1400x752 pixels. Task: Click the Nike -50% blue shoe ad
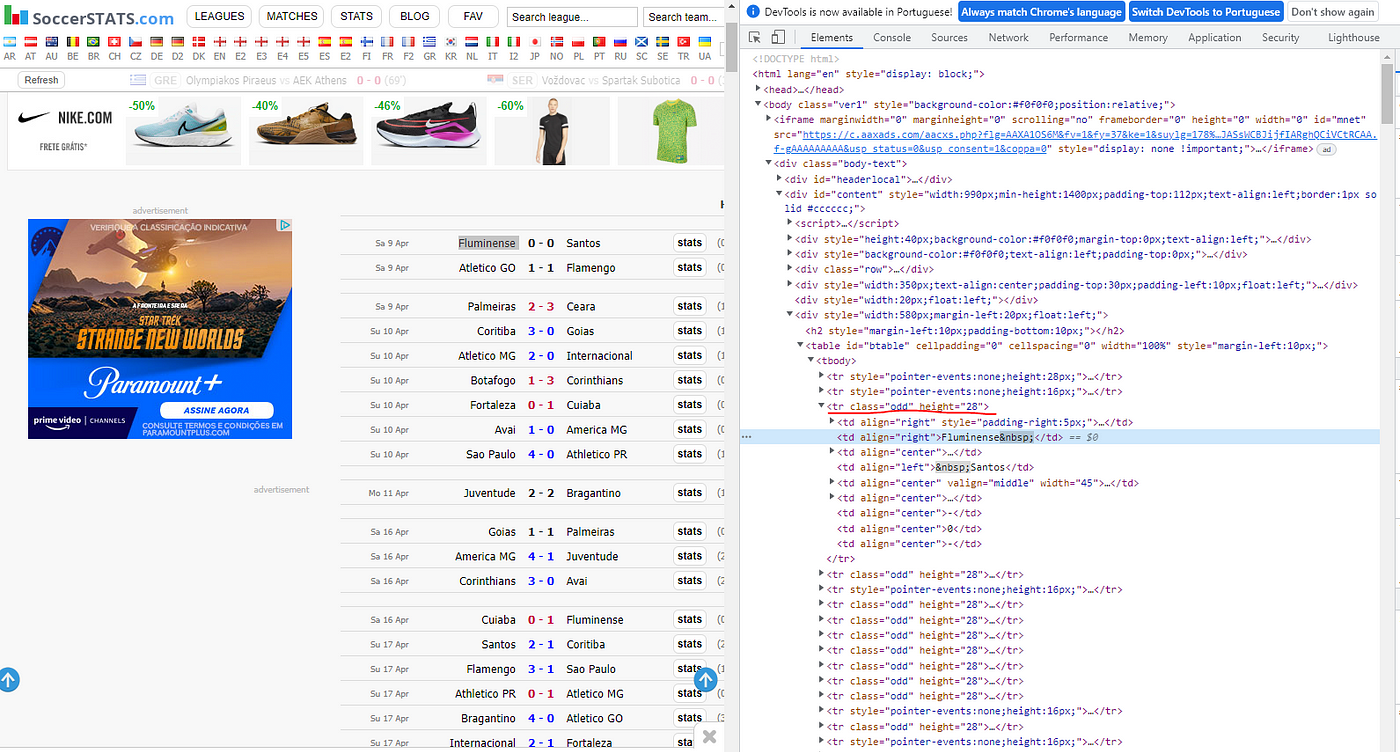tap(183, 130)
